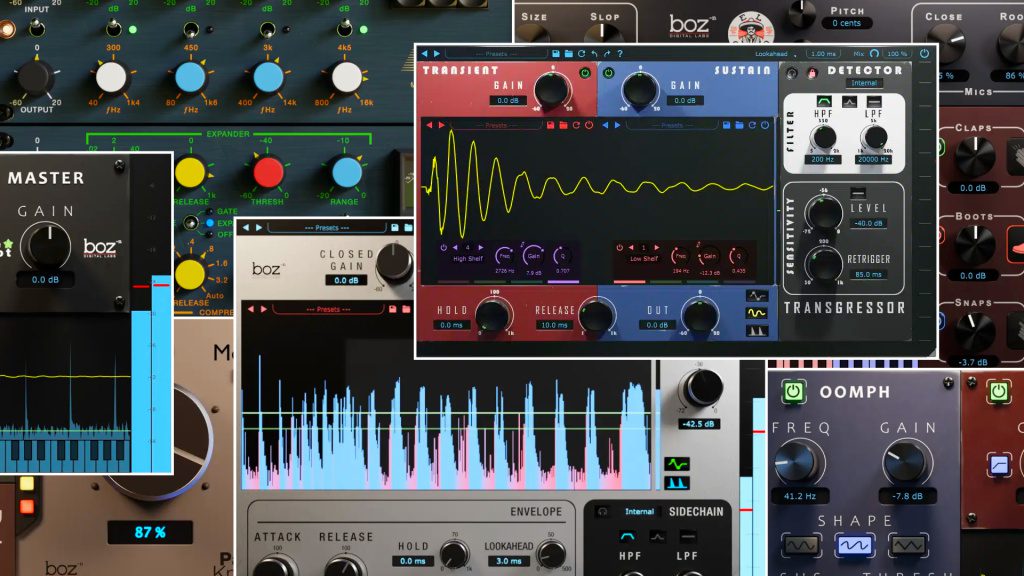
Task: Select the middle blue Shape waveform button in Oomph
Action: [x=855, y=546]
